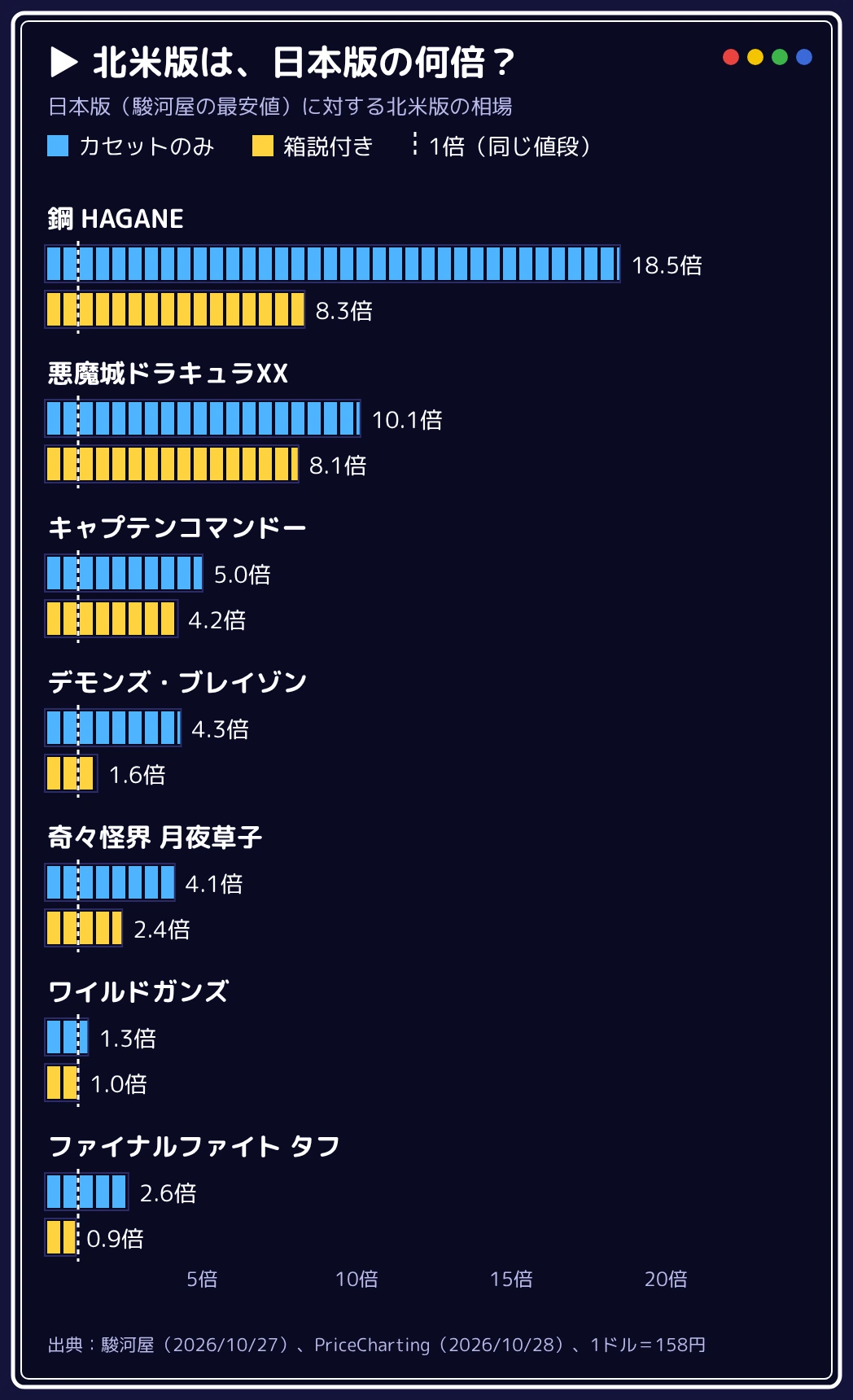Select the デモンズ・ブレイゾン yellow 1.6倍 bar
This screenshot has height=1400, width=853.
point(71,773)
